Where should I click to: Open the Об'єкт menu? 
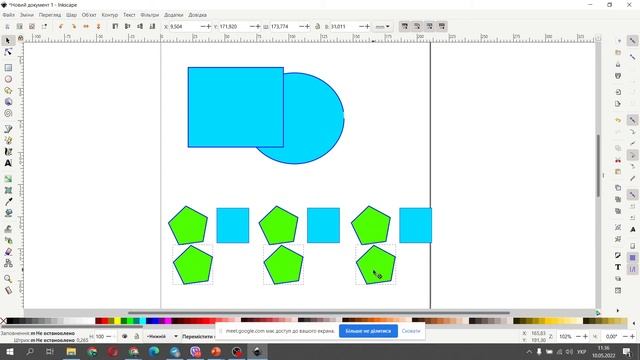(89, 15)
